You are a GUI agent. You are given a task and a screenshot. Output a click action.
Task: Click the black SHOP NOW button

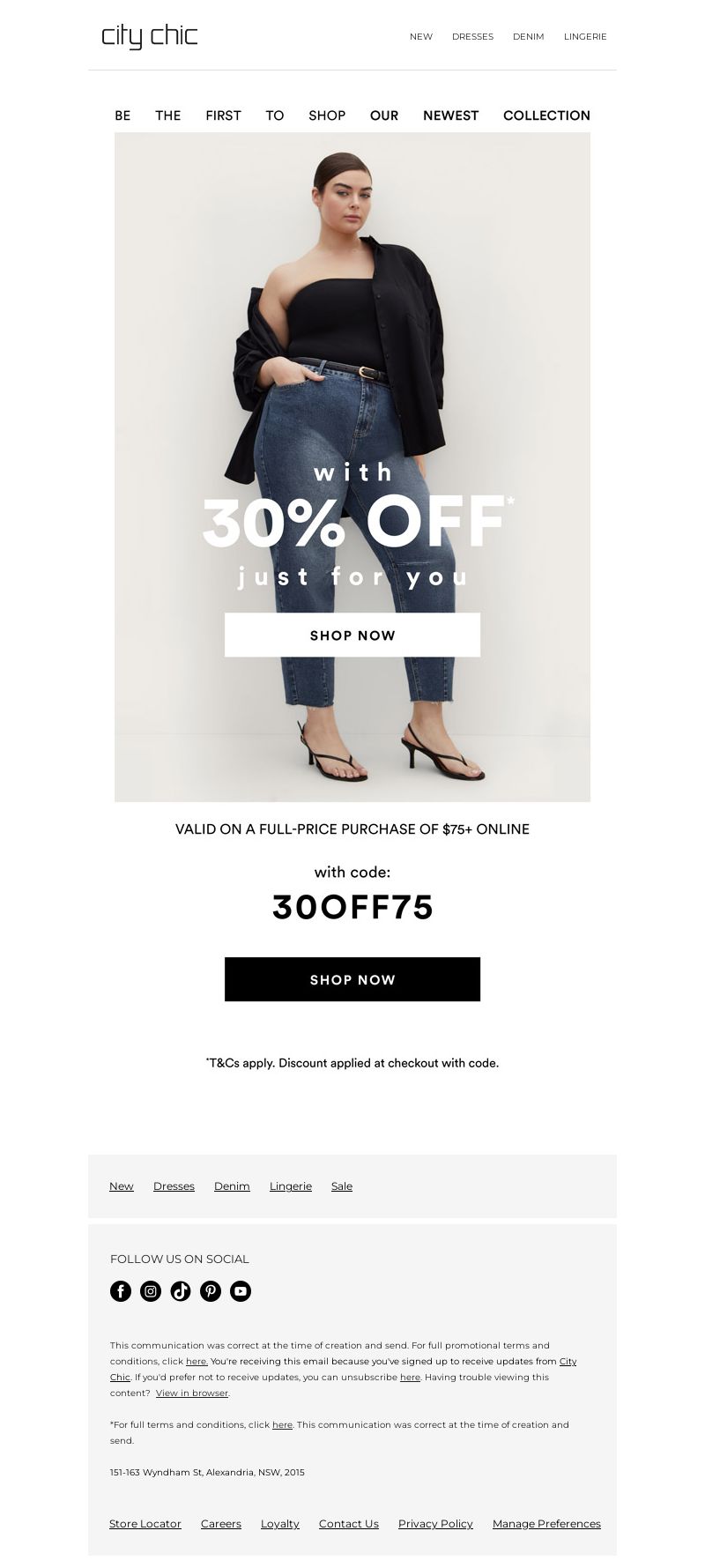coord(352,979)
